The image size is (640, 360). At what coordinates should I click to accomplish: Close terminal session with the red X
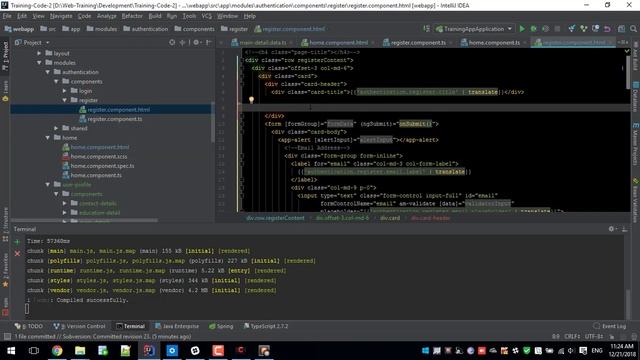(x=17, y=253)
